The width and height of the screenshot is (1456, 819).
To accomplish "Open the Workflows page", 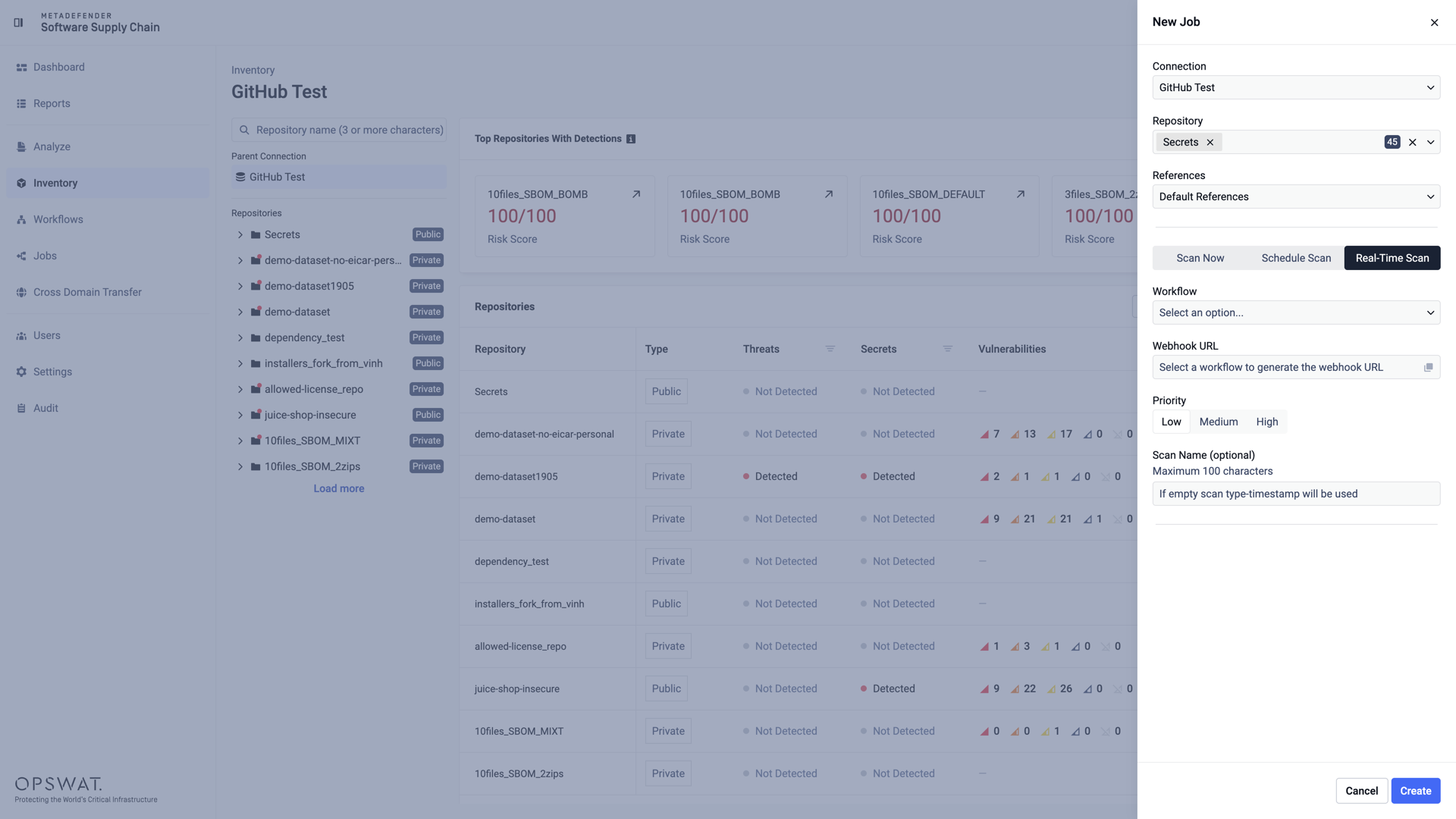I will (x=107, y=219).
